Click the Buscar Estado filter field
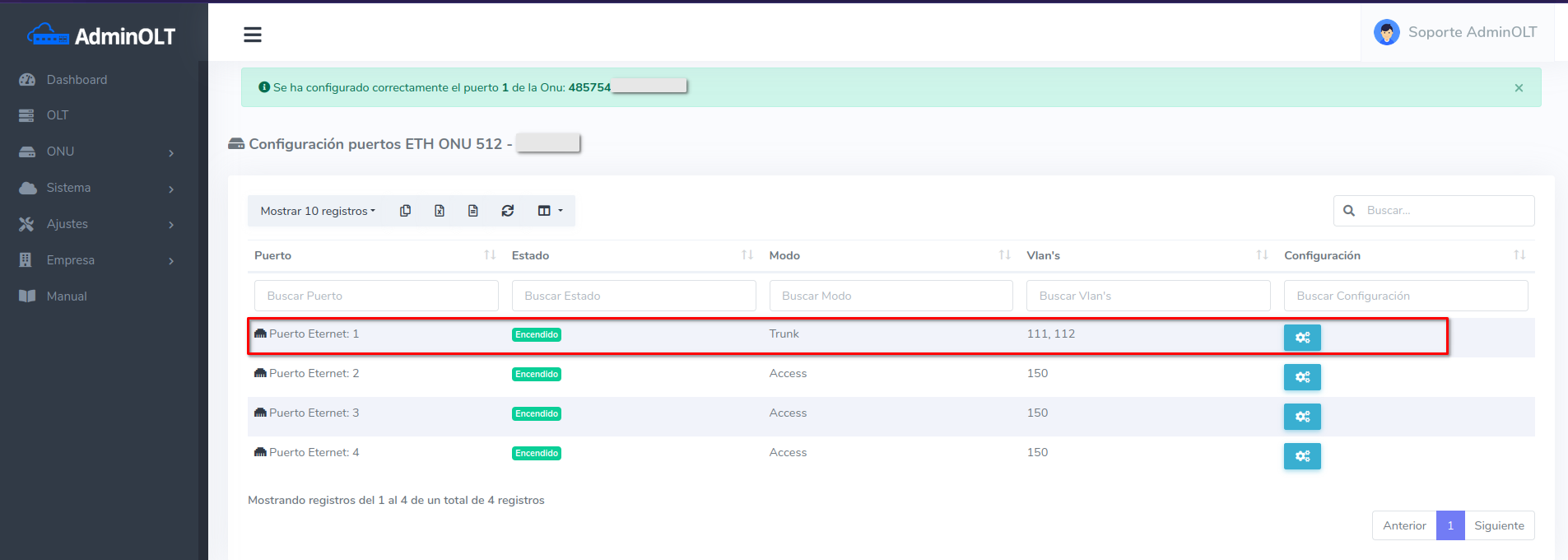This screenshot has height=560, width=1568. pyautogui.click(x=633, y=296)
